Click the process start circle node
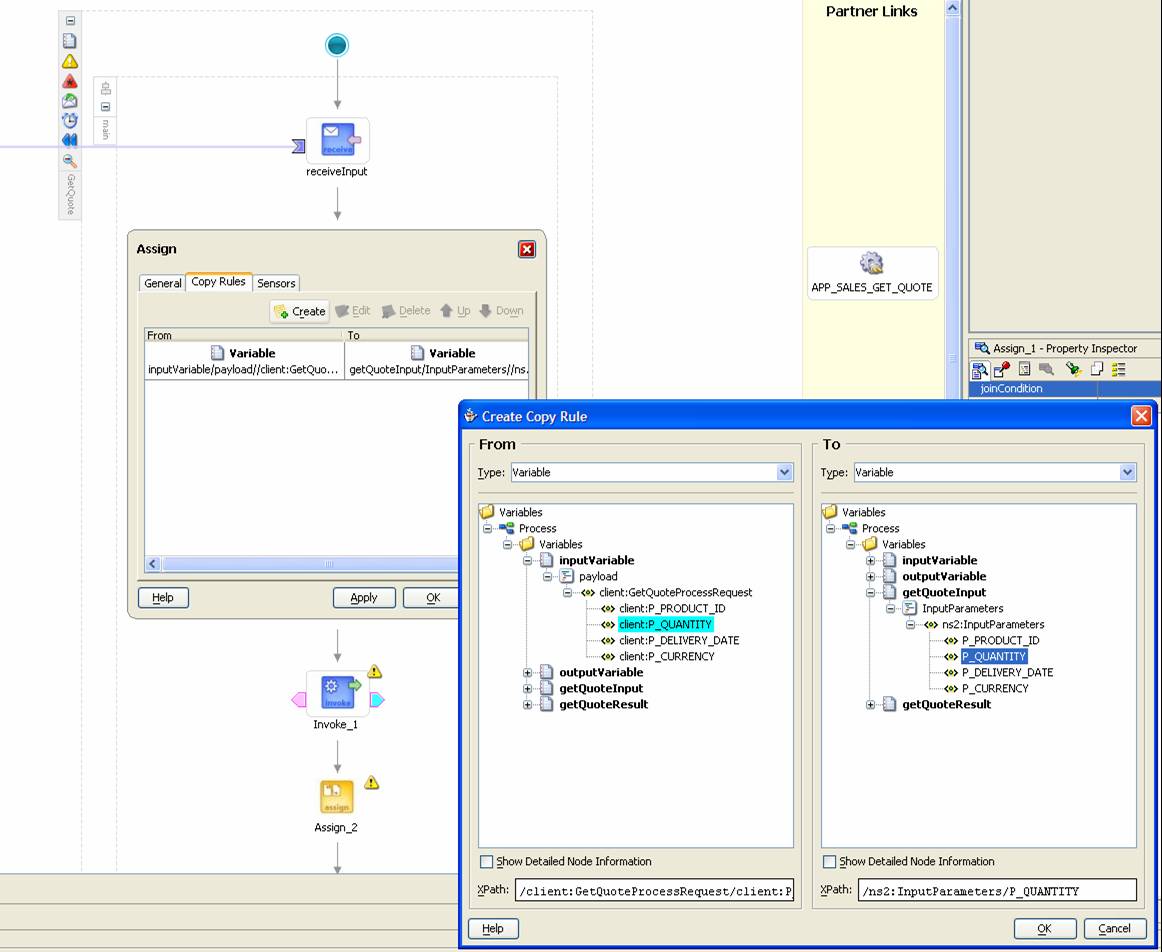This screenshot has height=952, width=1162. (337, 45)
